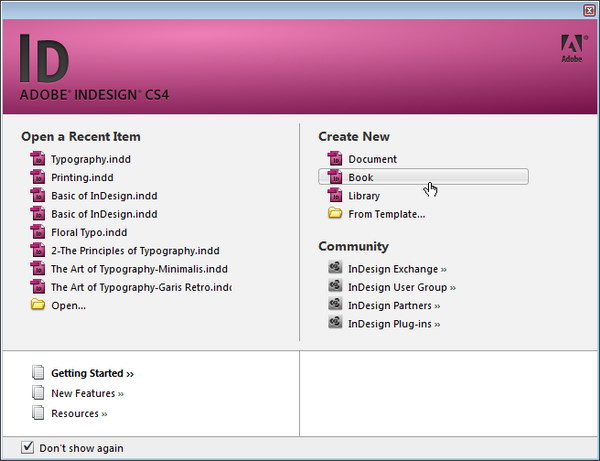Create a new Document
The width and height of the screenshot is (600, 461).
click(372, 159)
